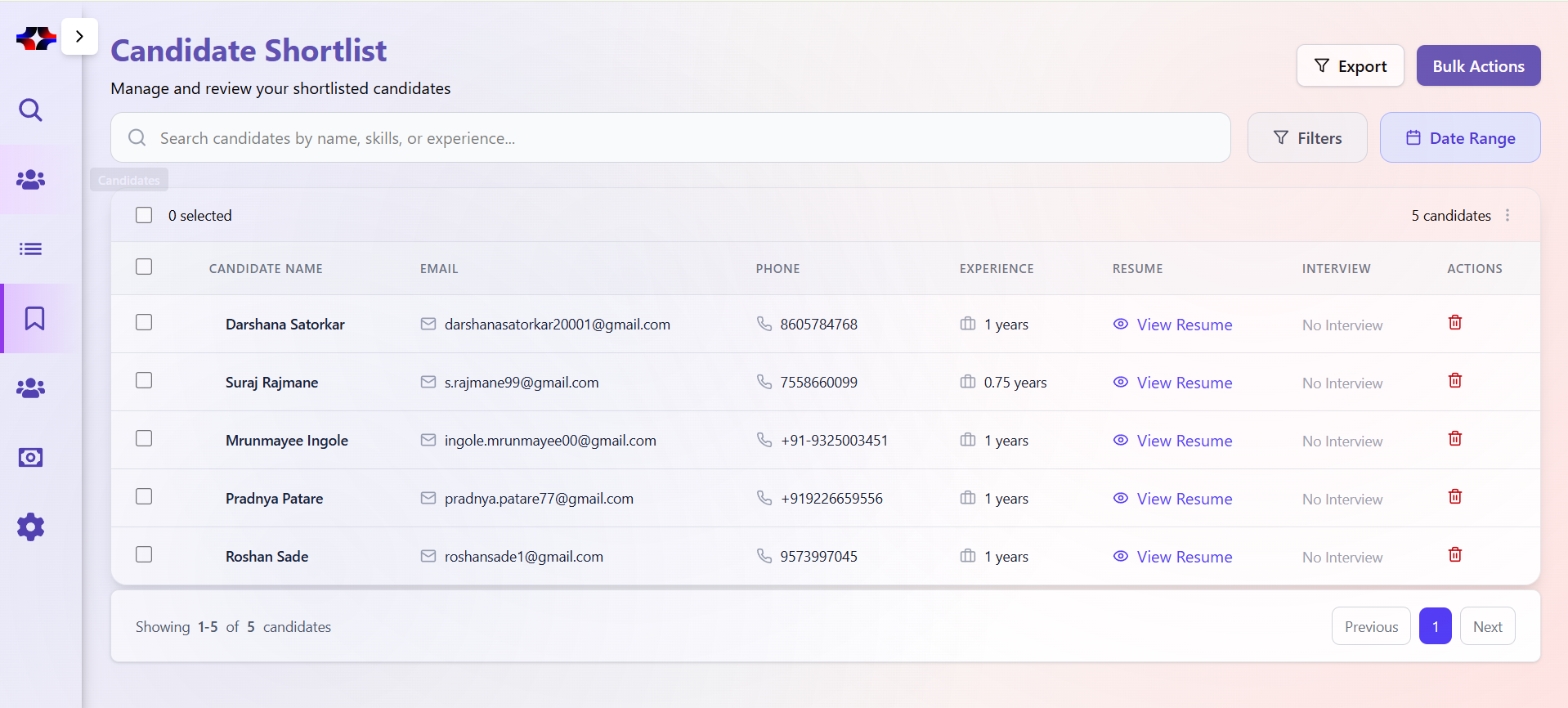The width and height of the screenshot is (1568, 708).
Task: Remove Mrunmayee Ingole via trash icon
Action: tap(1454, 439)
